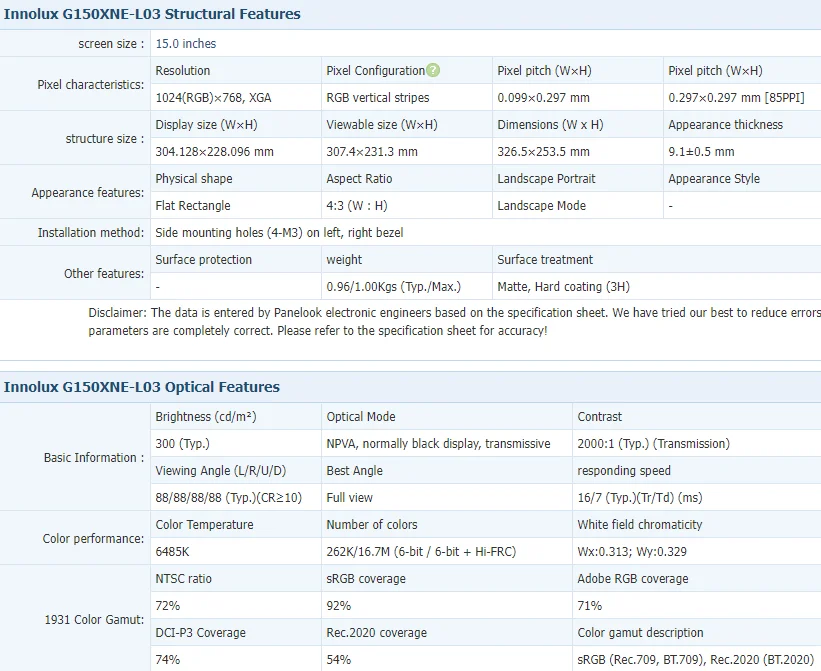Click the 'DCI-P3 Coverage' header cell
The height and width of the screenshot is (671, 821).
coord(201,633)
